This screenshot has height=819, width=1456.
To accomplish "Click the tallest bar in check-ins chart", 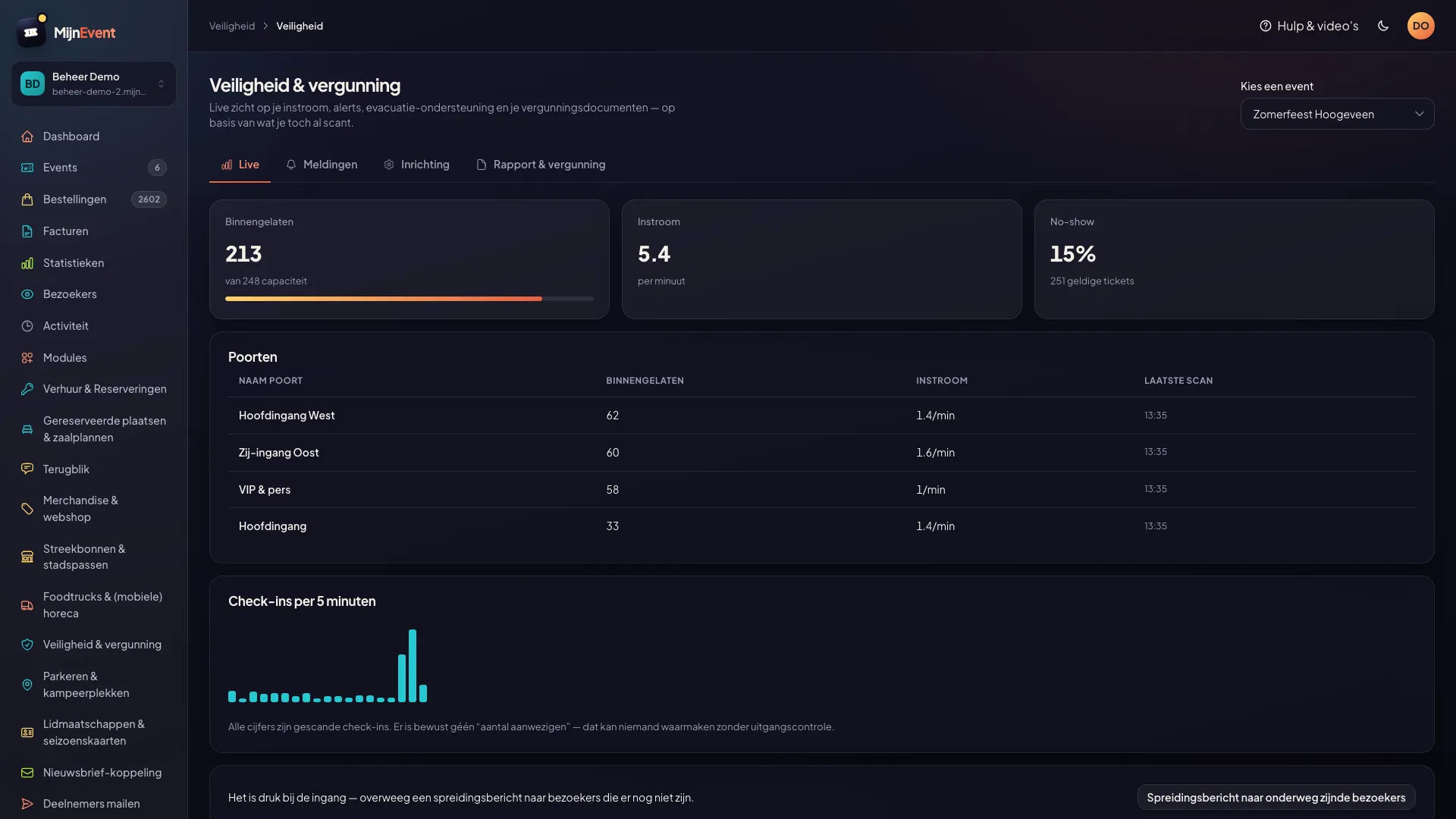I will [x=413, y=665].
